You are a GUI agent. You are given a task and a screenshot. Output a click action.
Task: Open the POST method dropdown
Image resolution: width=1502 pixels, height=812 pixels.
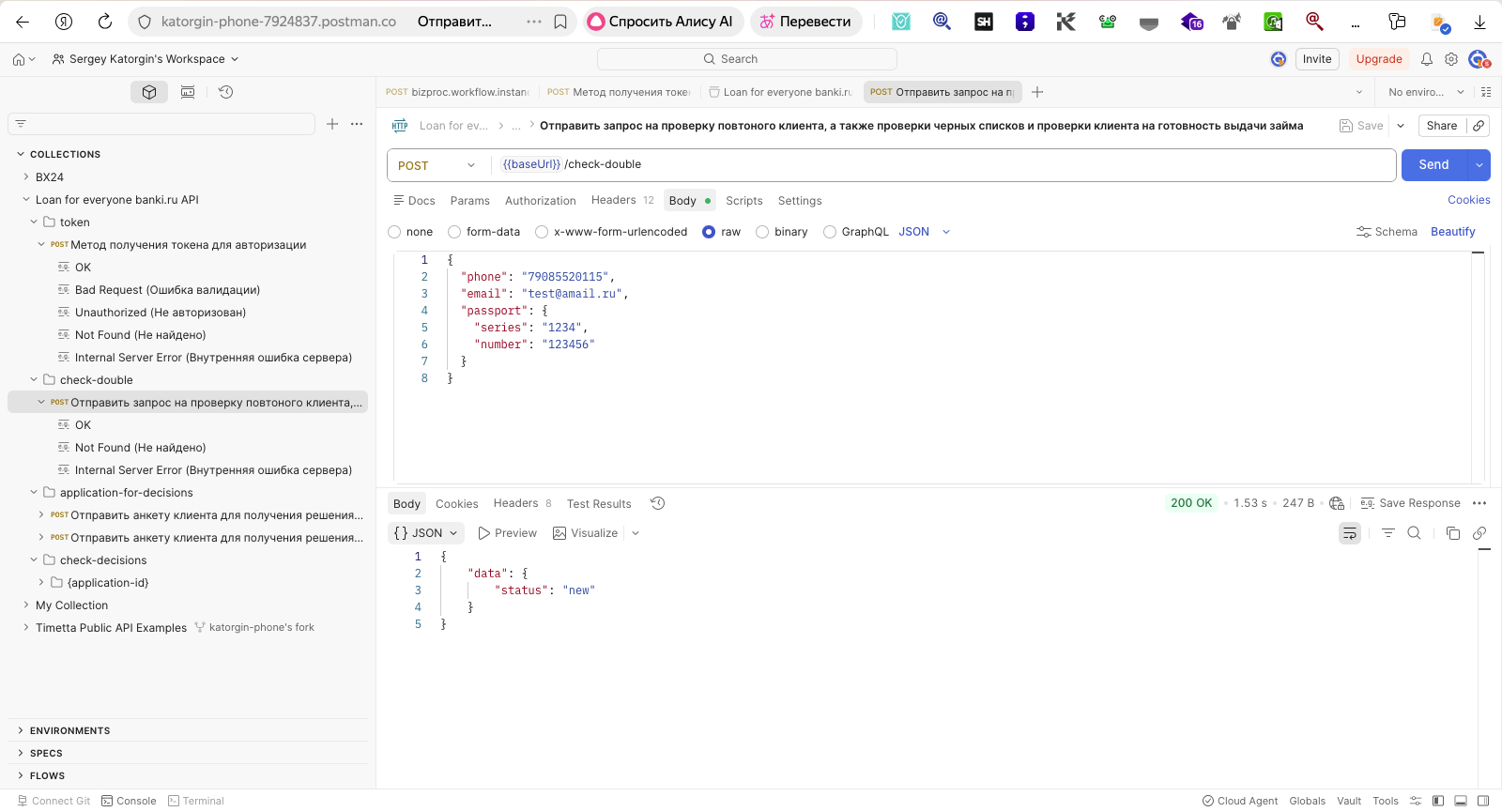coord(437,165)
